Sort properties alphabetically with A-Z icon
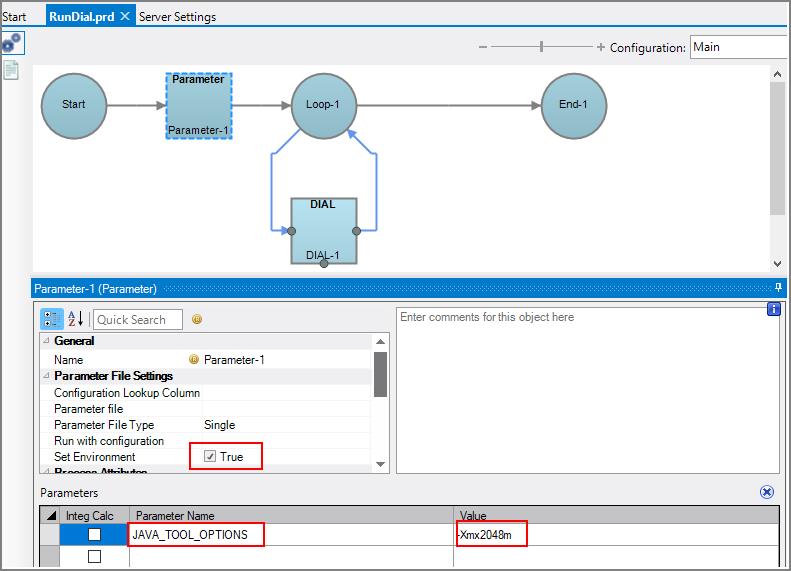Image resolution: width=791 pixels, height=571 pixels. pos(76,319)
